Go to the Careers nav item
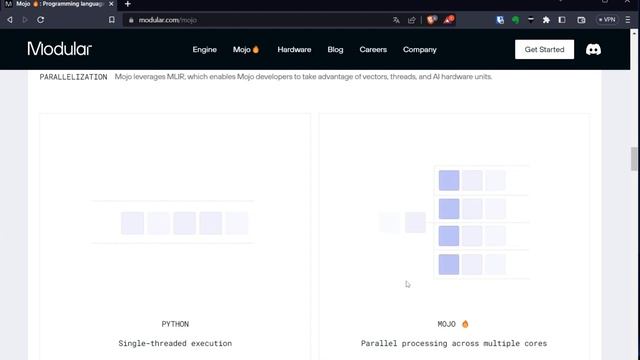The height and width of the screenshot is (360, 640). 373,49
